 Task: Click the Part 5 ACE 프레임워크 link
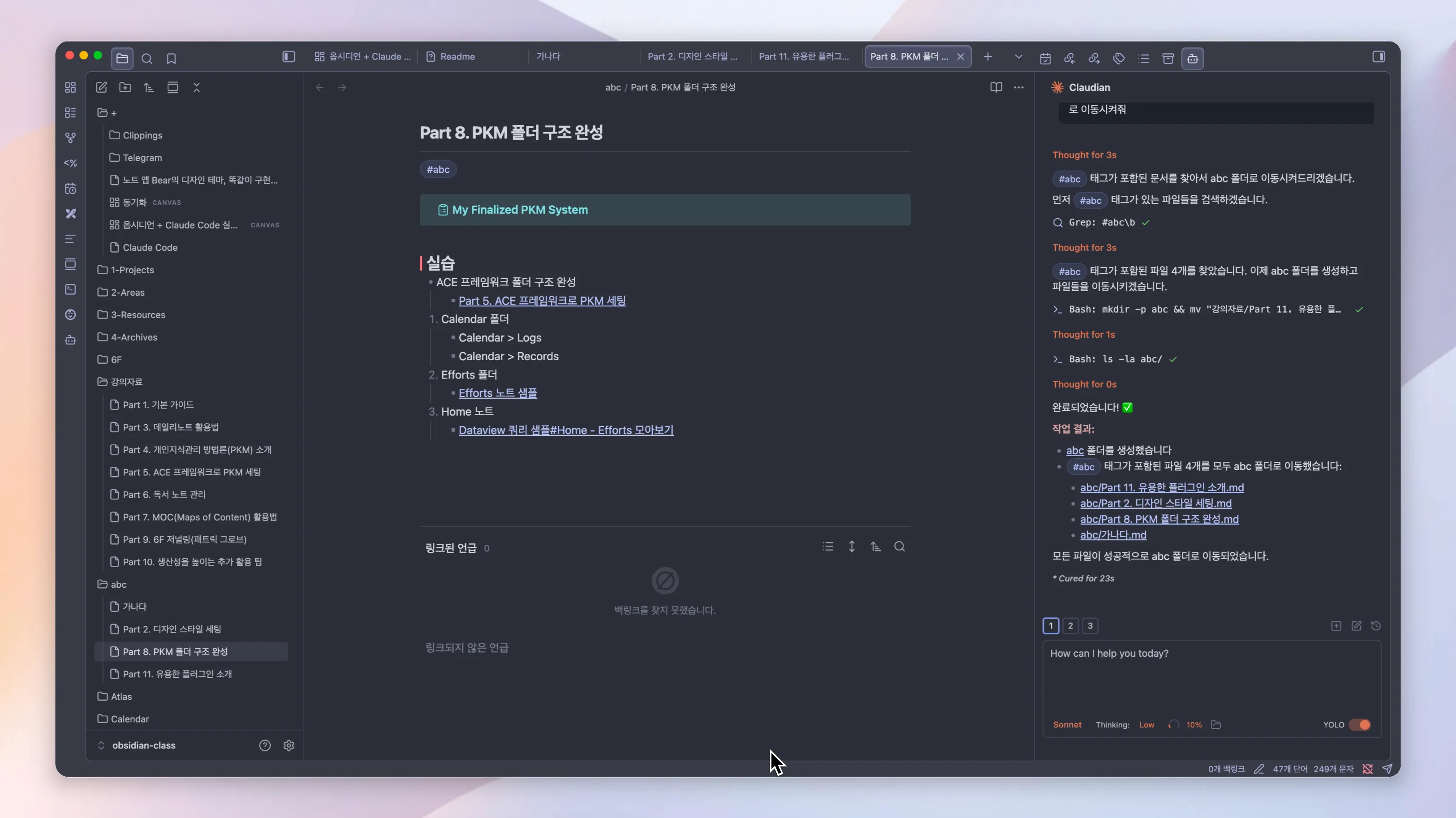click(543, 300)
